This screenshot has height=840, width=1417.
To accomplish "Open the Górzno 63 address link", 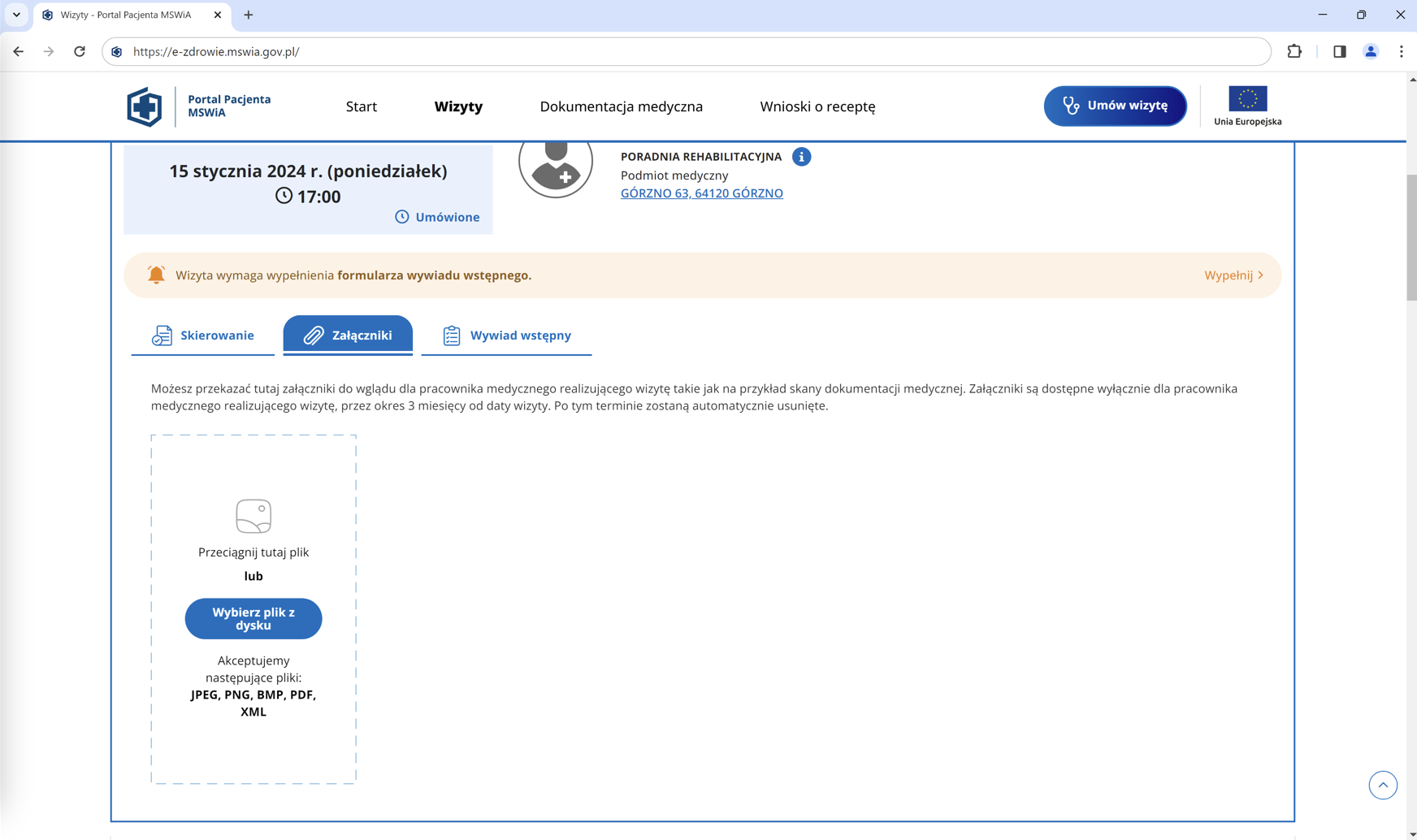I will click(701, 193).
